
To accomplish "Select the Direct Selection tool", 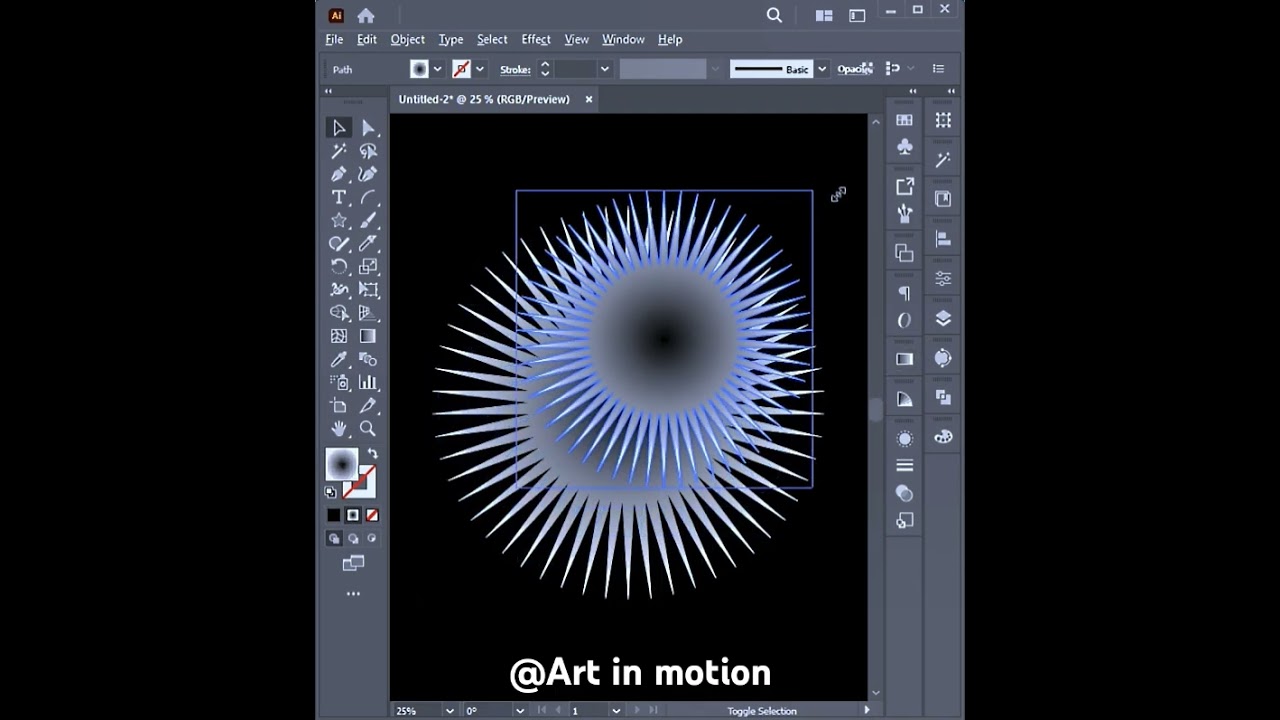I will 368,128.
